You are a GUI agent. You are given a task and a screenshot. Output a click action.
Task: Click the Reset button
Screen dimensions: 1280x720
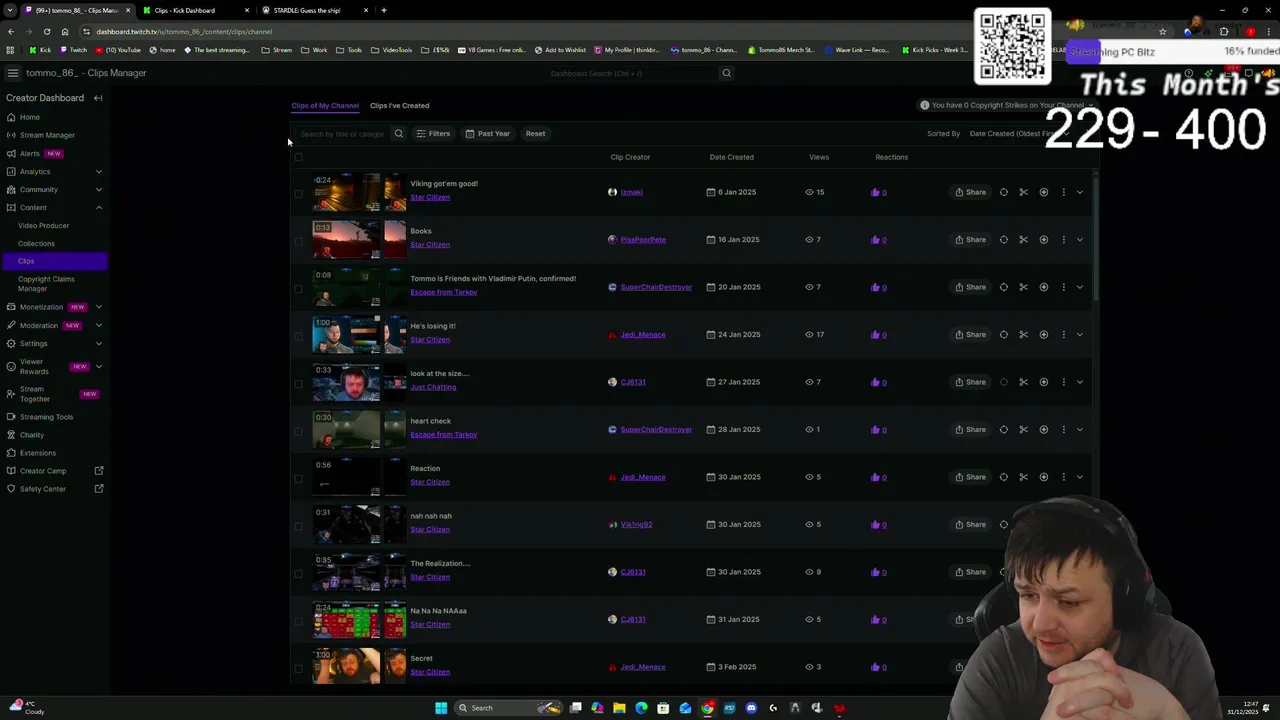(535, 134)
